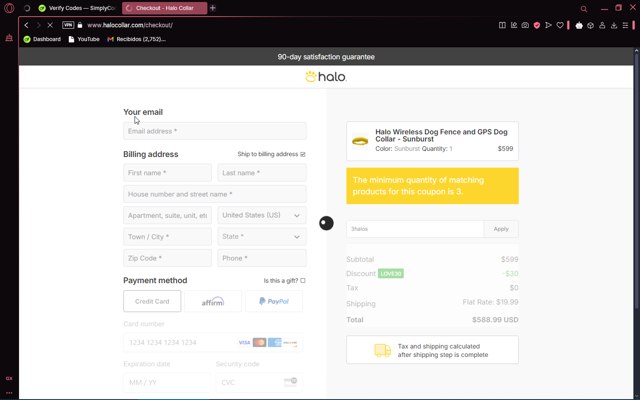Image resolution: width=640 pixels, height=400 pixels.
Task: Select the Checkout - Halo Collar tab
Action: point(164,8)
